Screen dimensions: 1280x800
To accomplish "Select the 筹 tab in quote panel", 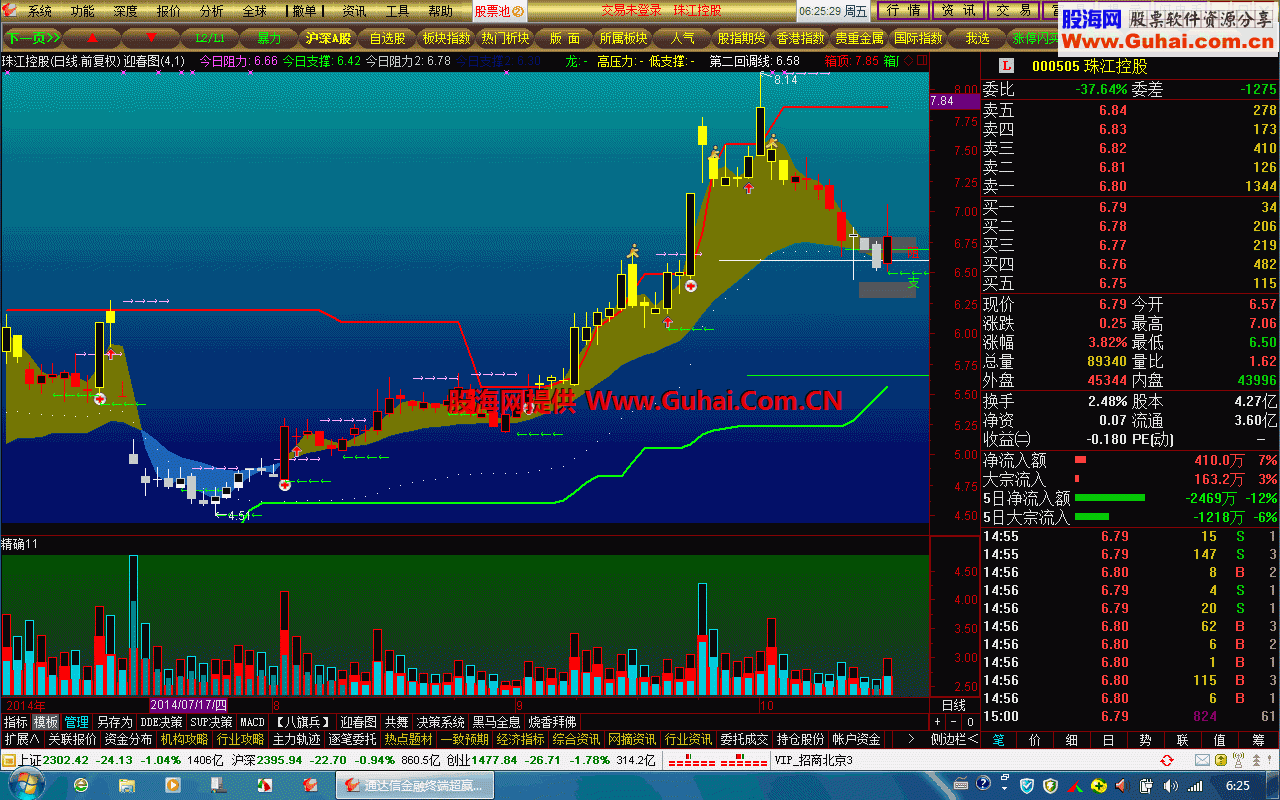I will 1257,739.
